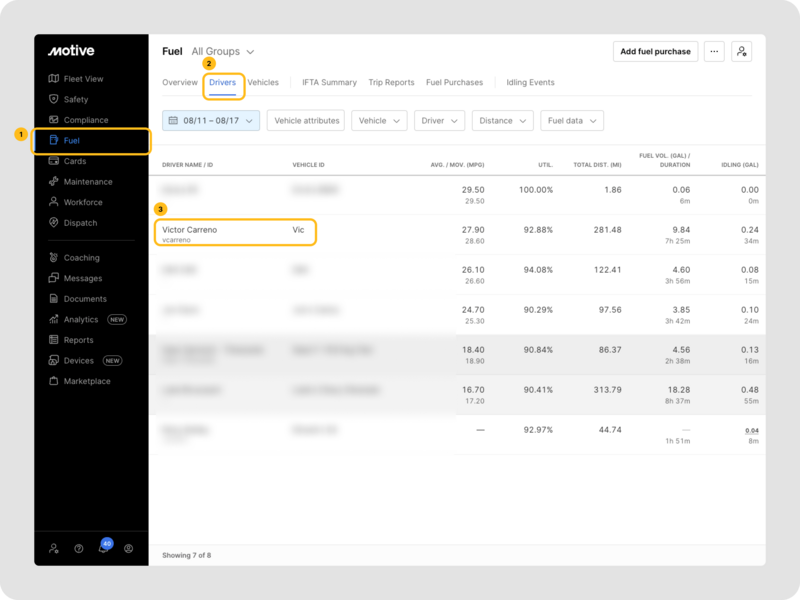Open the Marketplace sidebar icon

(54, 381)
